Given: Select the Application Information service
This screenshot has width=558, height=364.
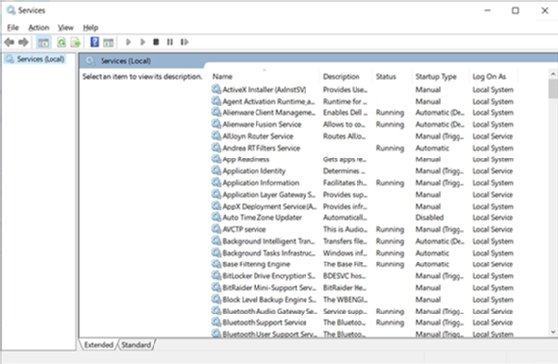Looking at the screenshot, I should tap(363, 183).
